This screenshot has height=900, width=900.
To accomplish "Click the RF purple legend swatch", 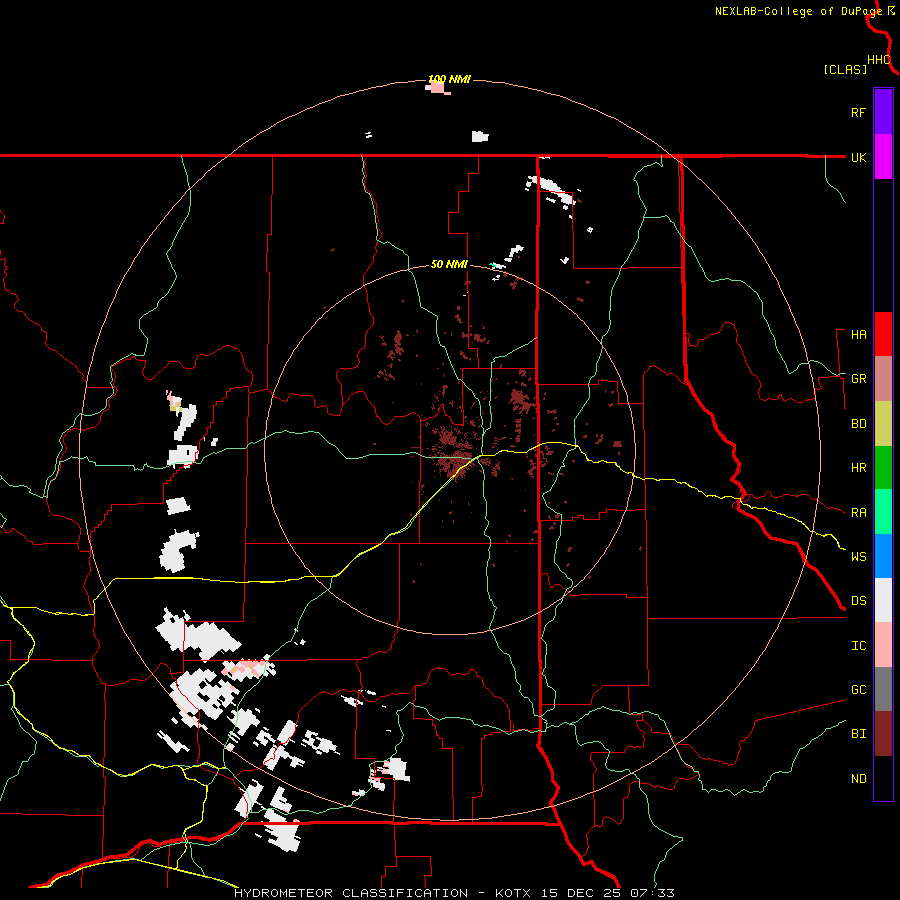I will [x=883, y=112].
